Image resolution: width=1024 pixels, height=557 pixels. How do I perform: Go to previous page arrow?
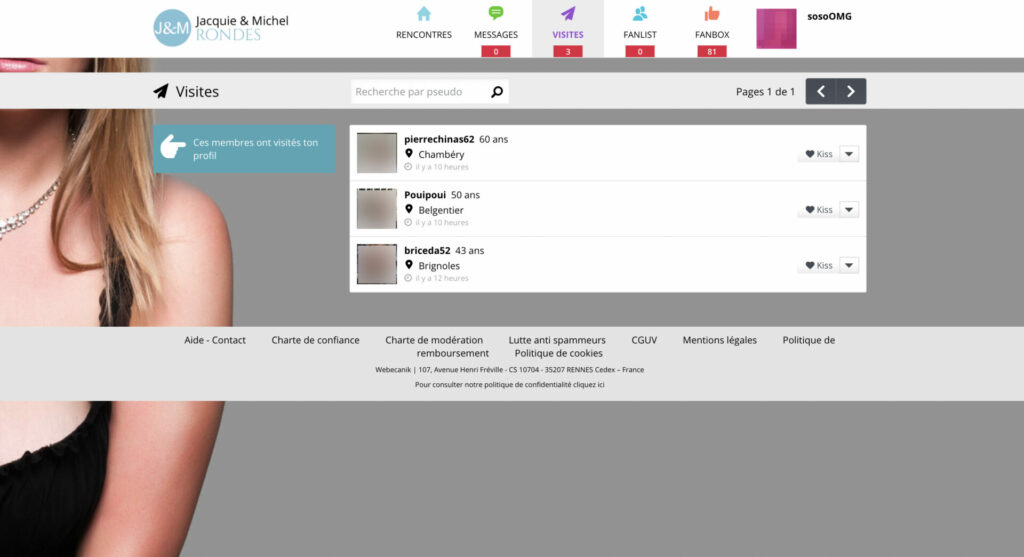coord(821,91)
